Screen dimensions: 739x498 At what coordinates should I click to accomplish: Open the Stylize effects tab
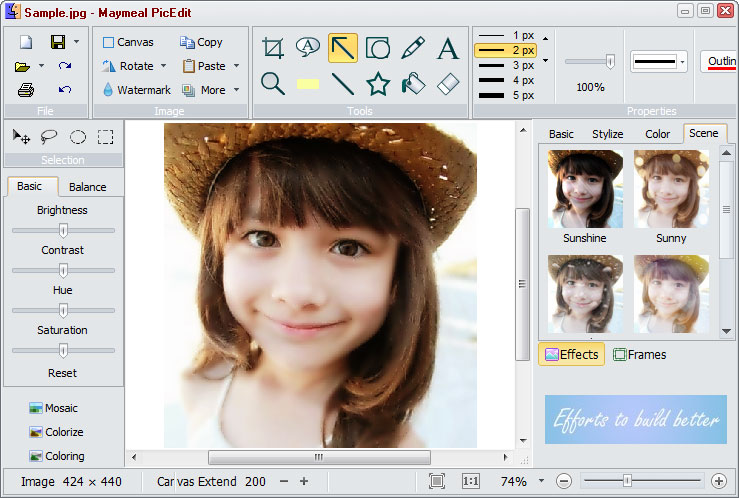click(607, 134)
